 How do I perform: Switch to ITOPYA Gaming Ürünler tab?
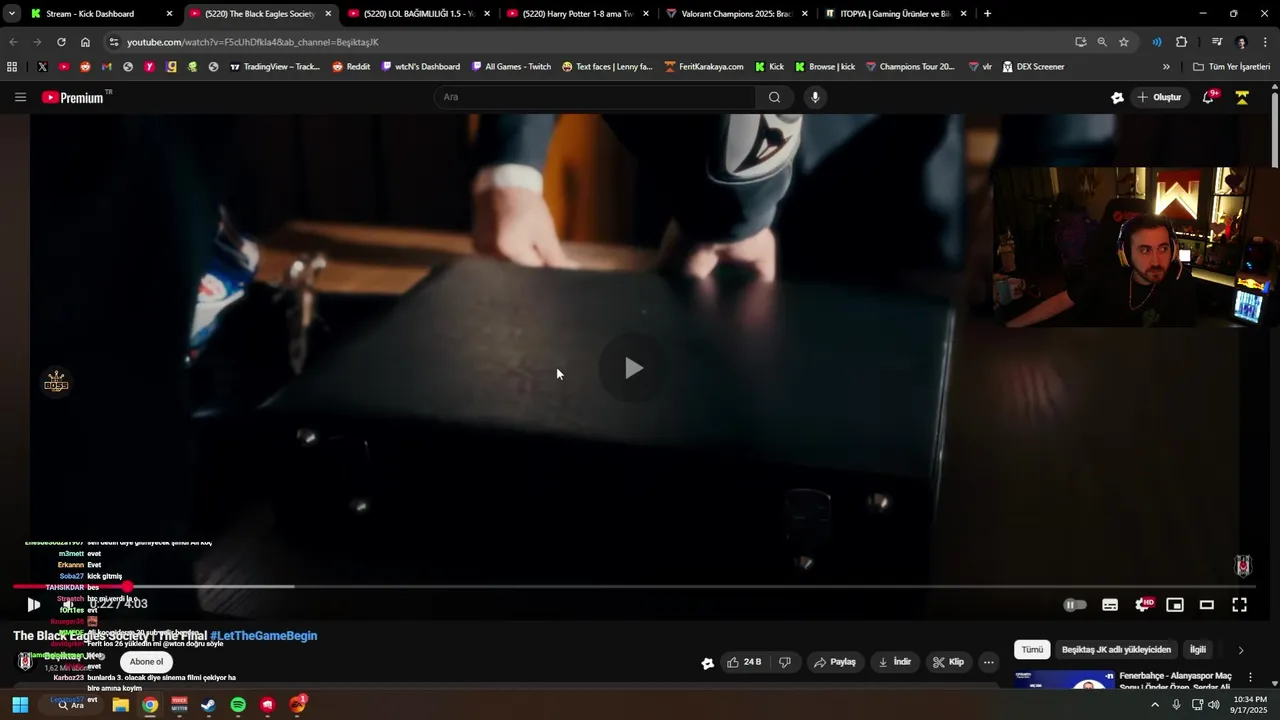(895, 14)
